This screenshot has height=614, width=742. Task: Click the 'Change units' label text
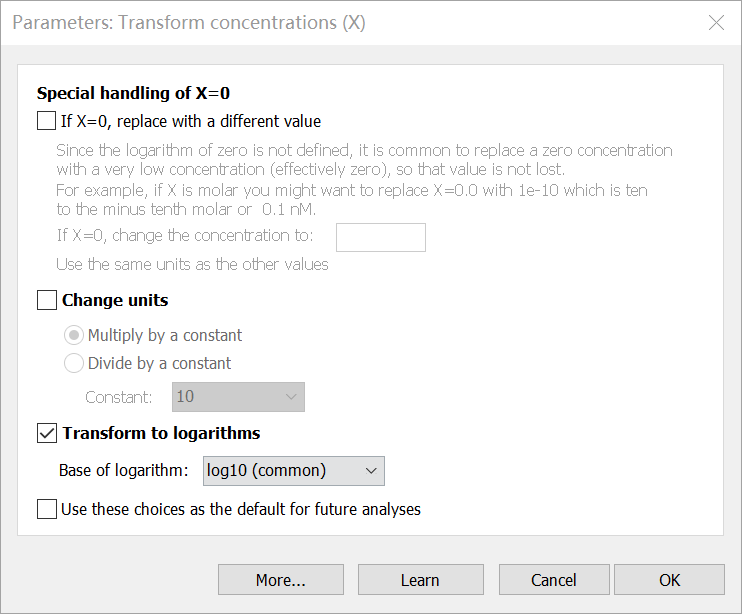(x=115, y=300)
